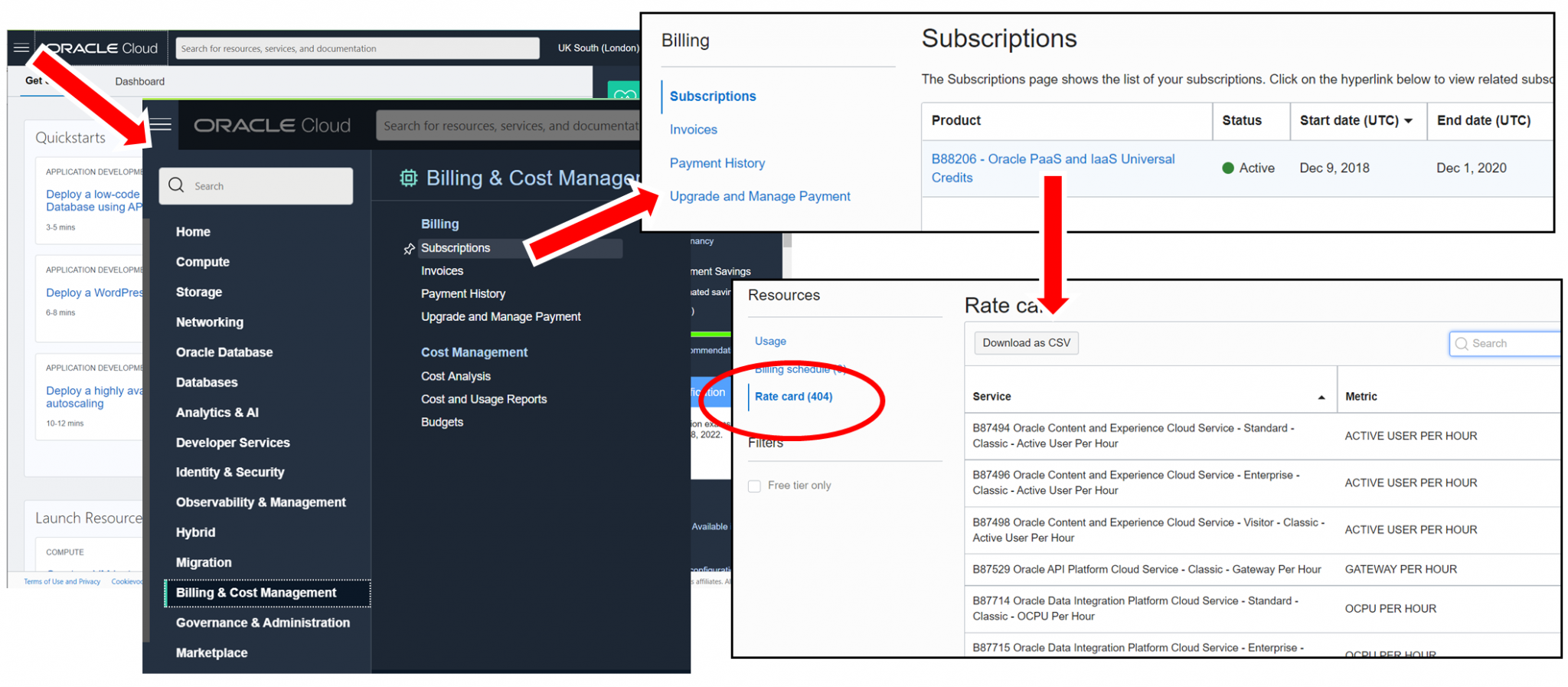Open Compute in navigation menu
The width and height of the screenshot is (1568, 687).
203,262
